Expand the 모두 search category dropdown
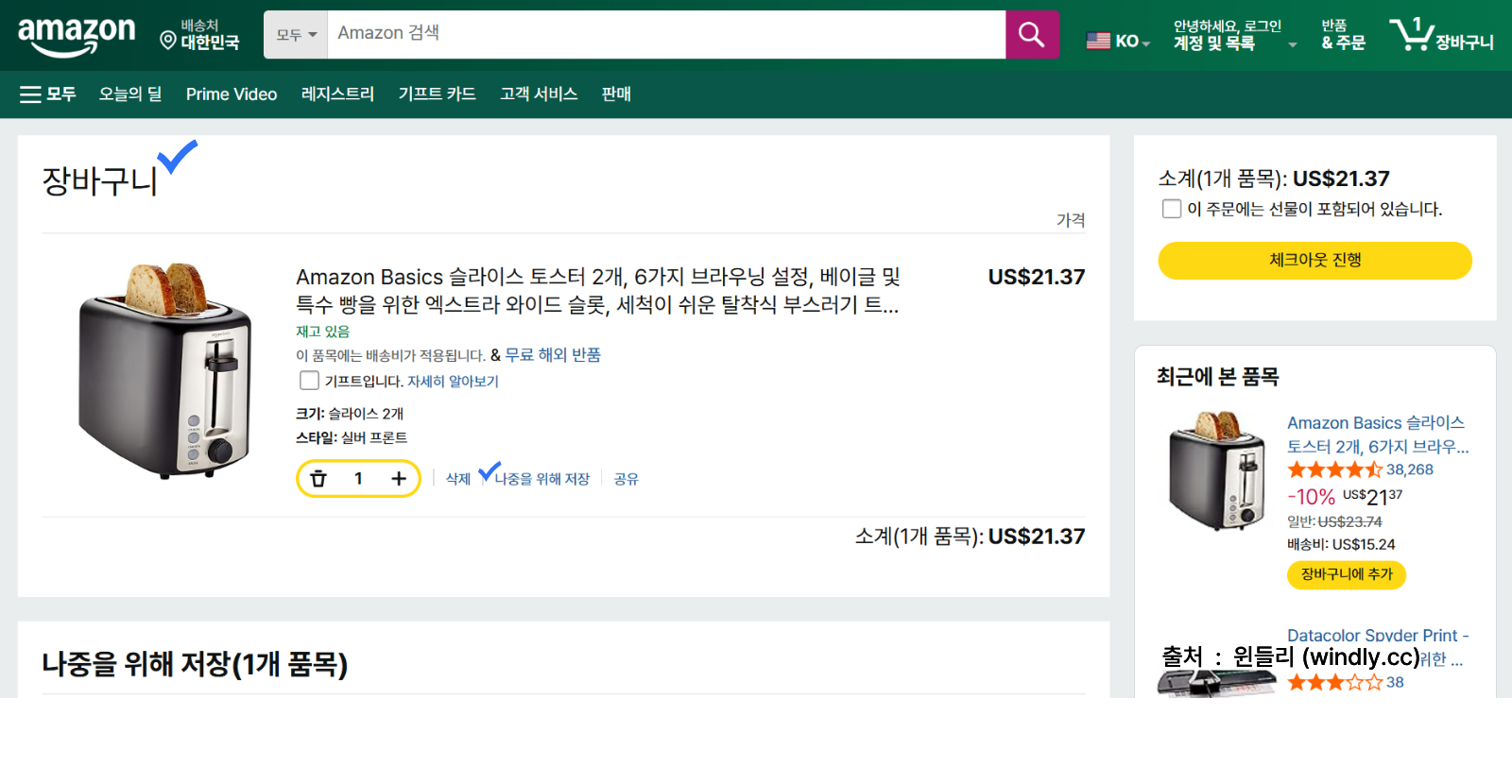The image size is (1512, 784). (296, 35)
